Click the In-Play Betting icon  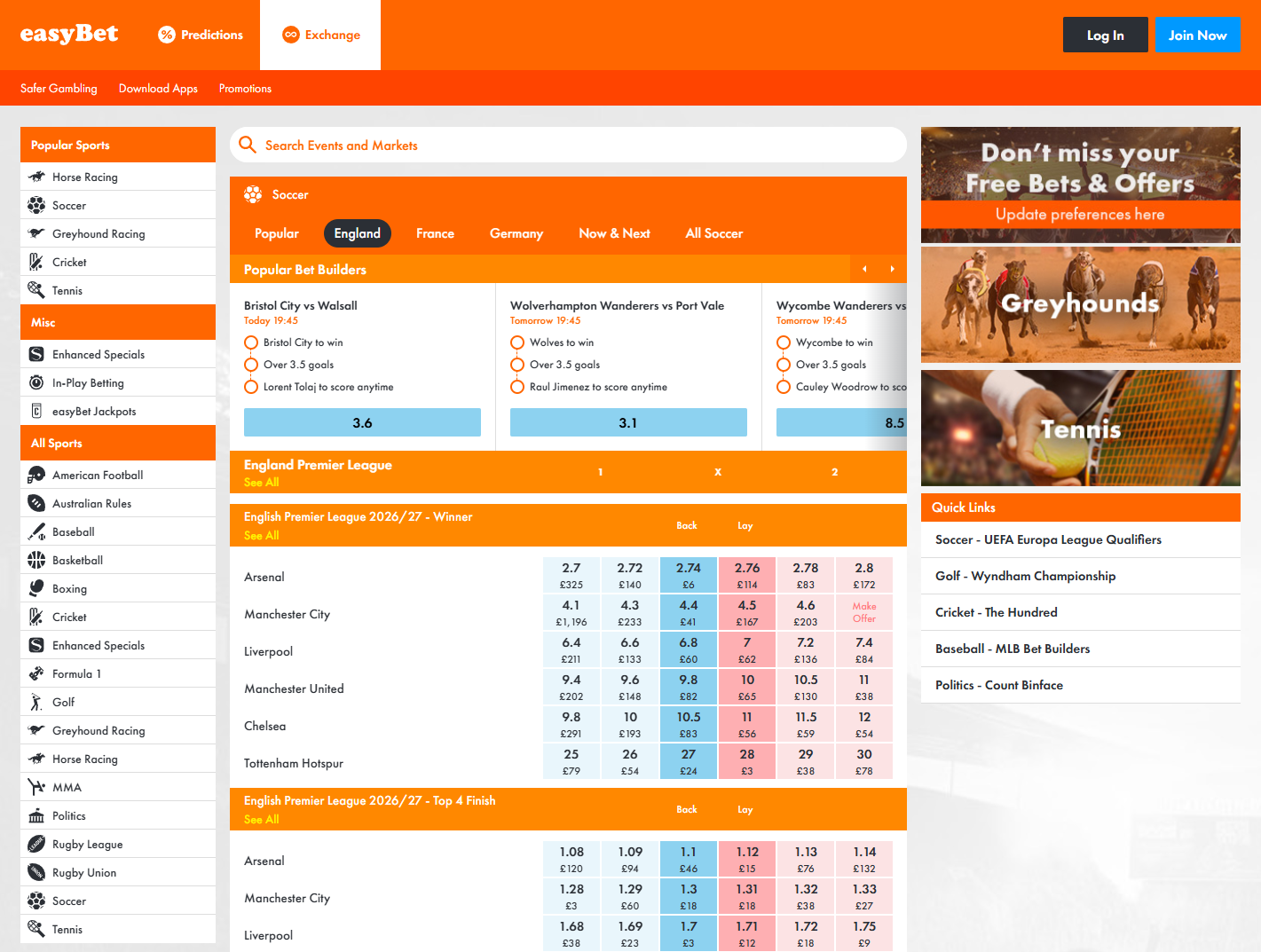(x=36, y=382)
